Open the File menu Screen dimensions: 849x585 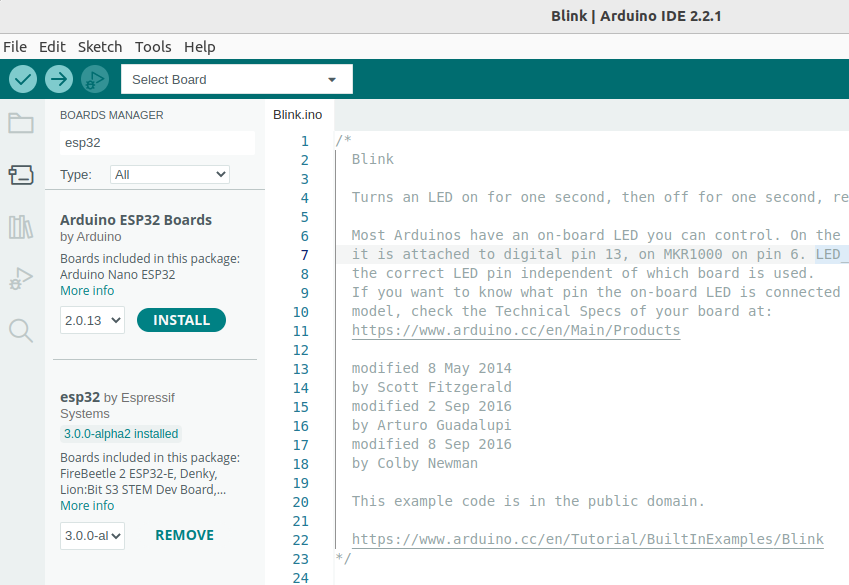[x=15, y=47]
